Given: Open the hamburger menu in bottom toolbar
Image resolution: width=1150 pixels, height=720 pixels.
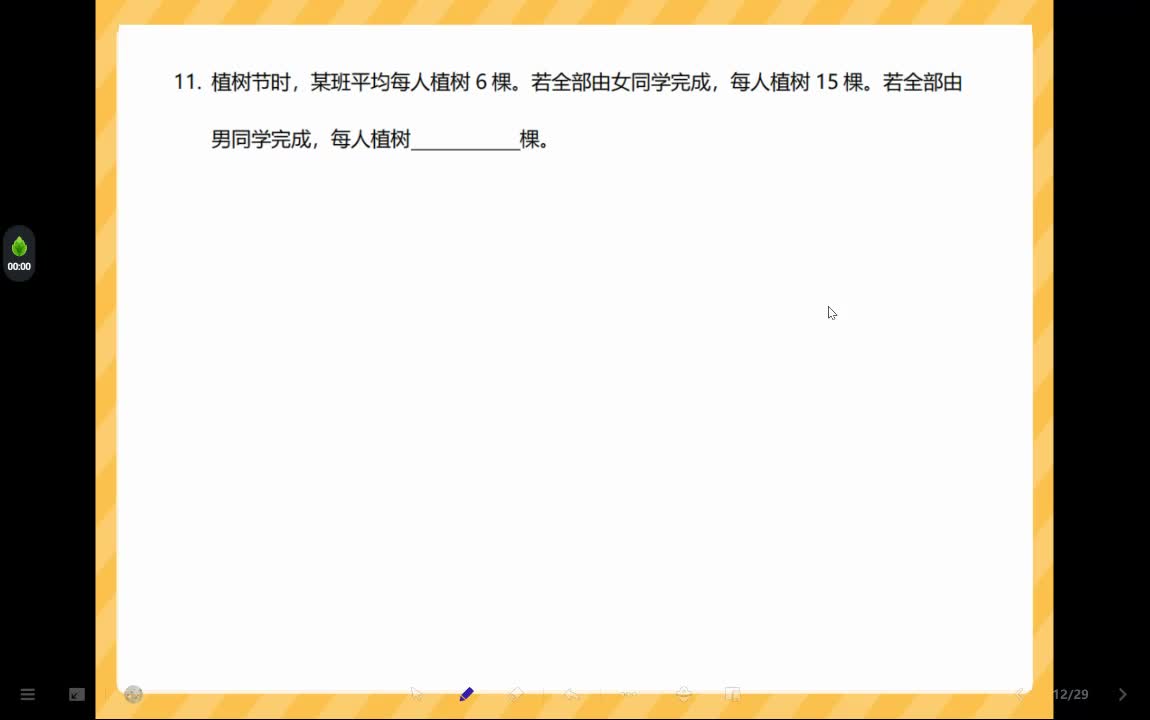Looking at the screenshot, I should (x=27, y=694).
